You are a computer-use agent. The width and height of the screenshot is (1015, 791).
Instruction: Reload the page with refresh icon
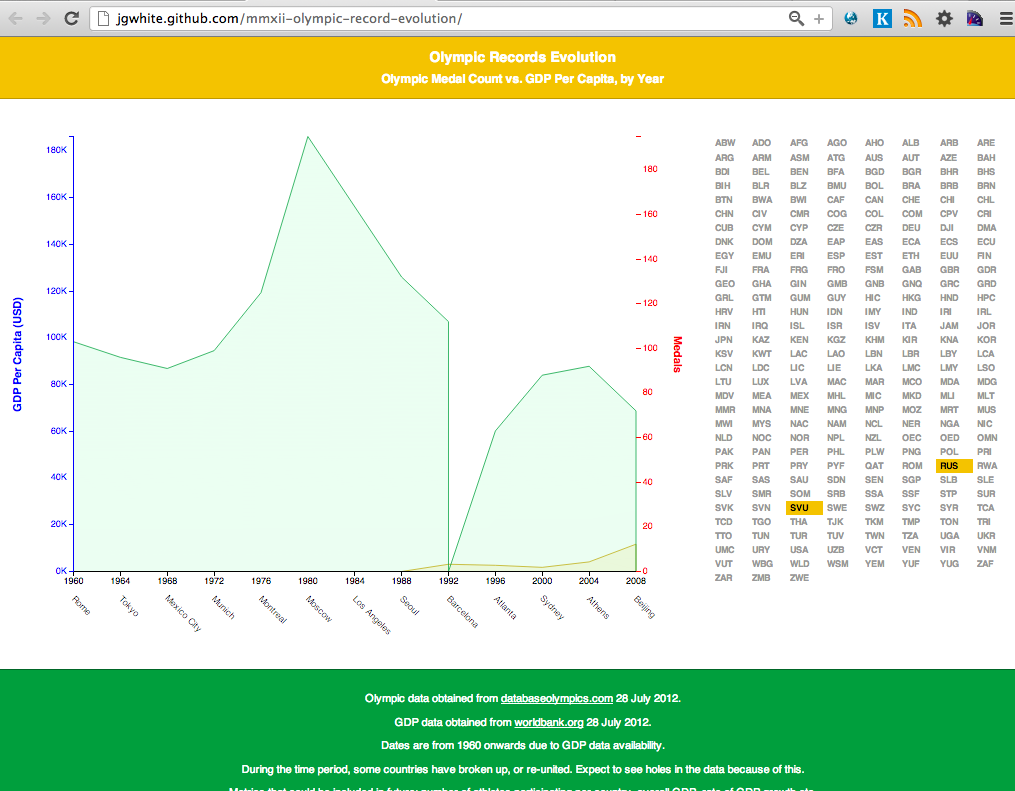pyautogui.click(x=71, y=18)
